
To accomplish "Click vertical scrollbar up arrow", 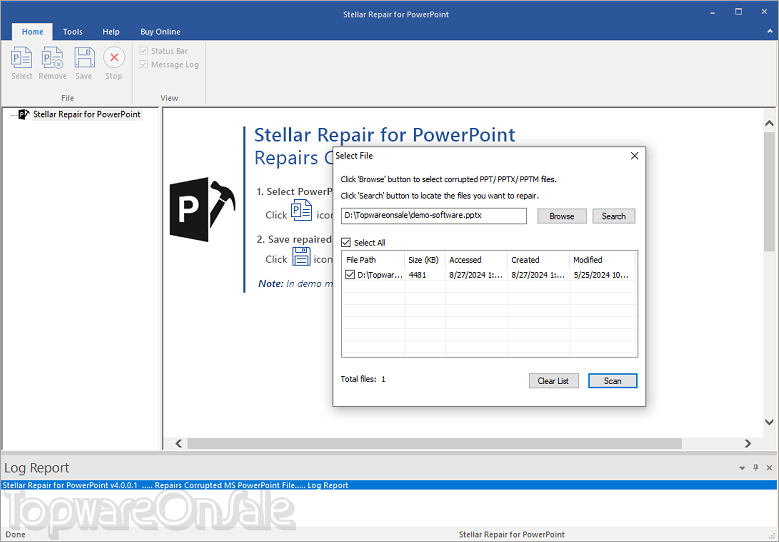I will [x=769, y=123].
